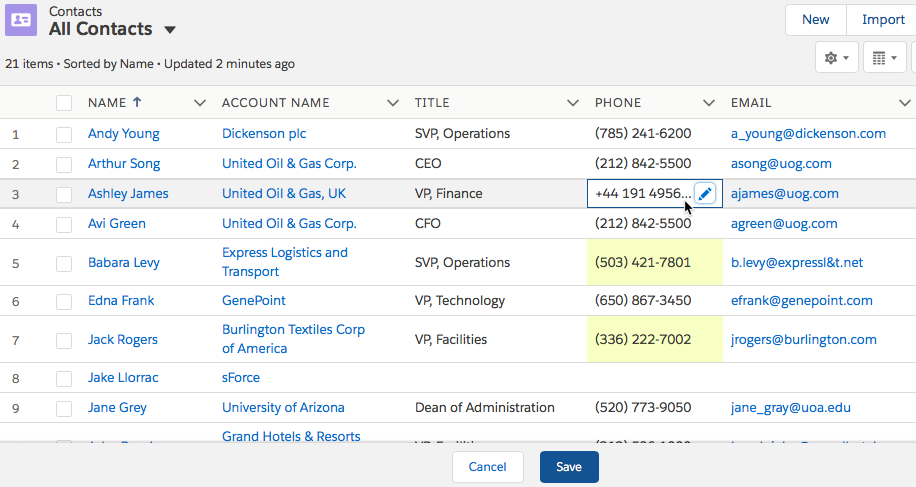Click phone number (785) 241-6200

coord(643,134)
